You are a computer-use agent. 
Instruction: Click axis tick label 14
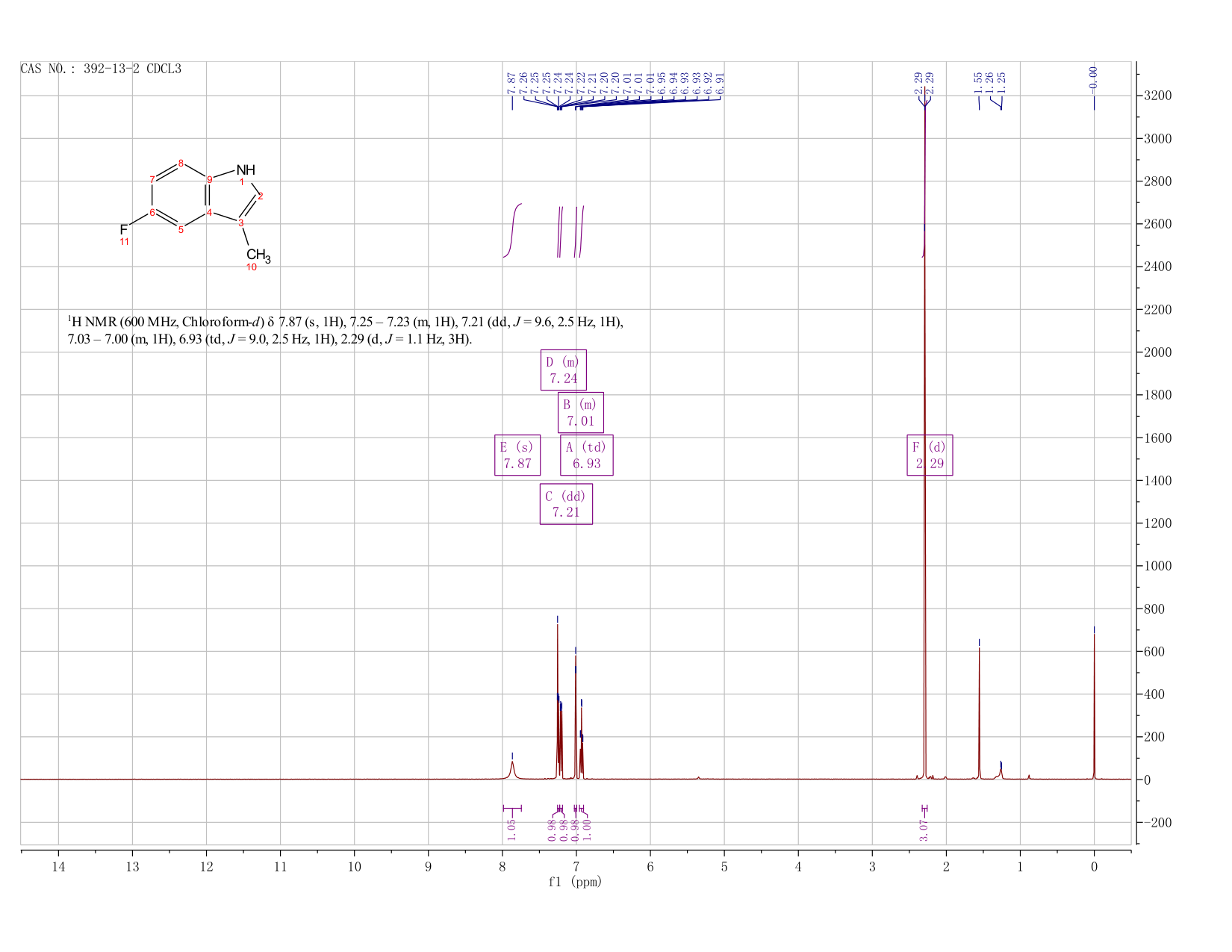click(58, 866)
